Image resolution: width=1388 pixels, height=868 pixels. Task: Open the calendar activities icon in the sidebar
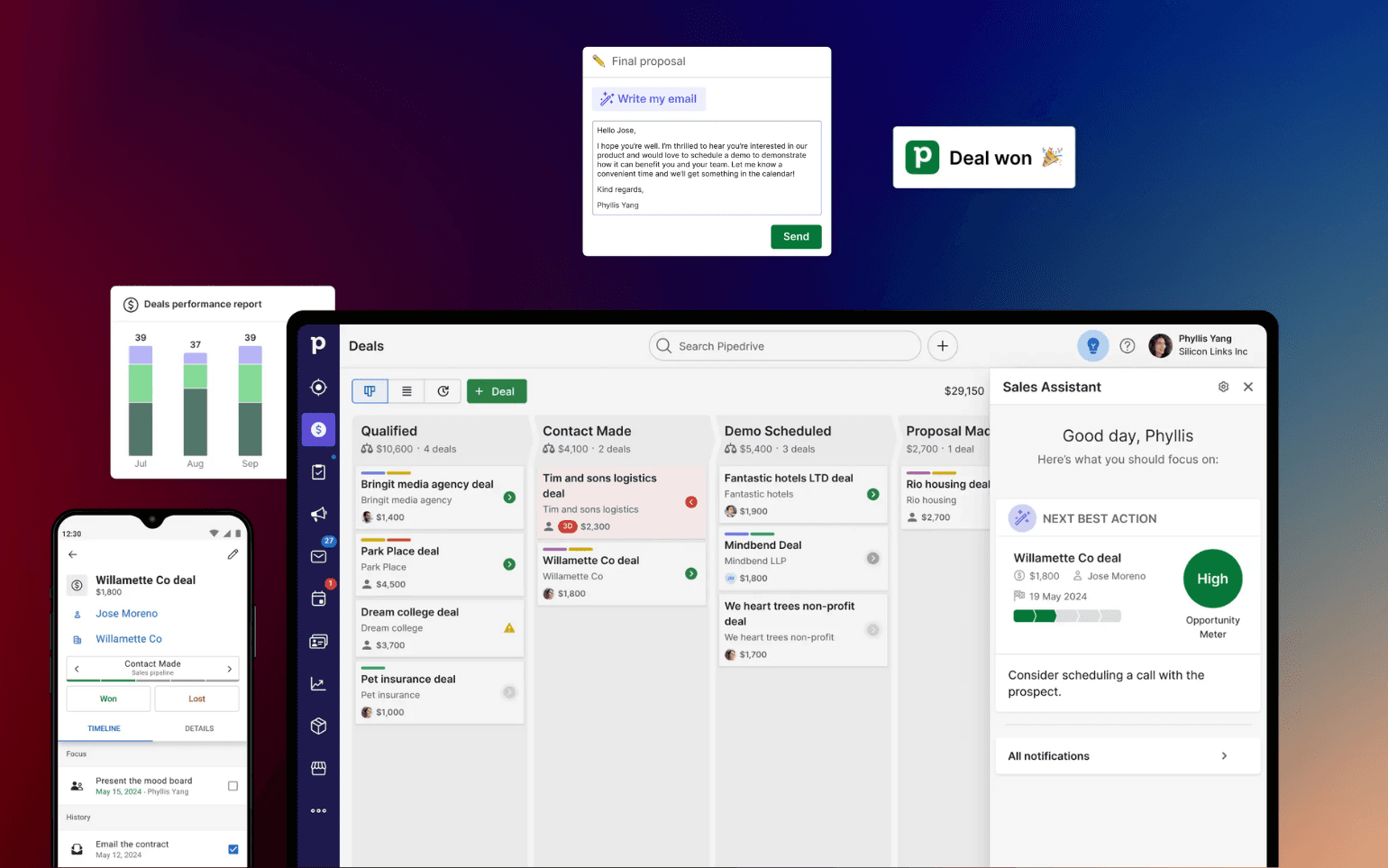(318, 598)
